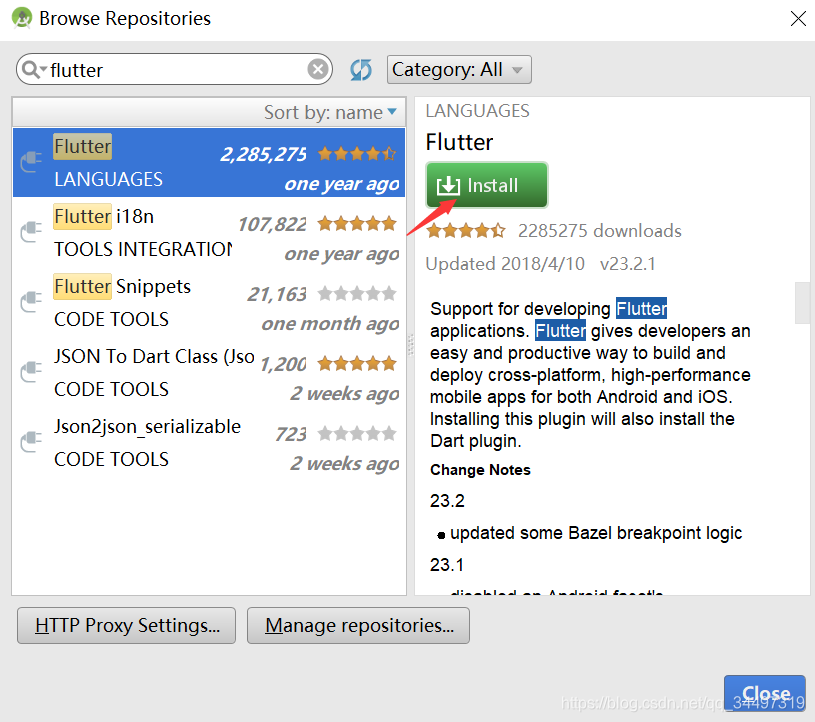Select Flutter i18n plugin row
Image resolution: width=815 pixels, height=722 pixels.
(209, 232)
